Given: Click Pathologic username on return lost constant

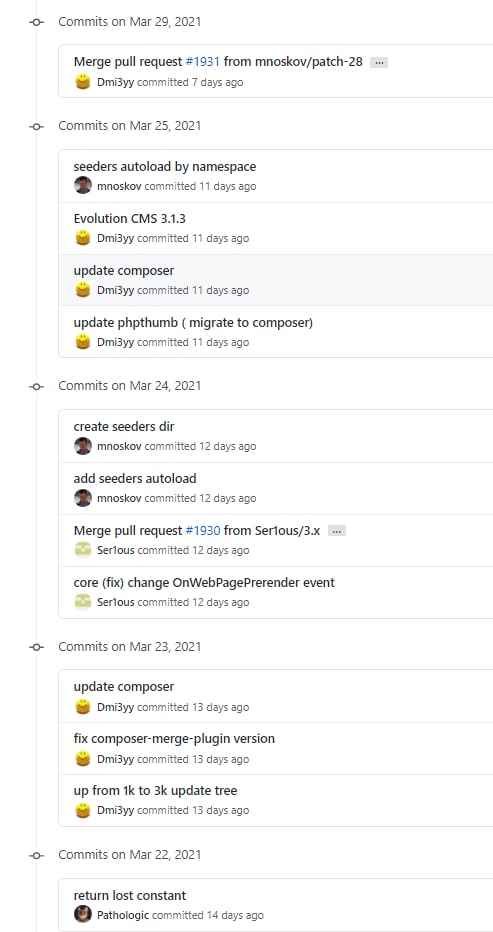Looking at the screenshot, I should 123,915.
